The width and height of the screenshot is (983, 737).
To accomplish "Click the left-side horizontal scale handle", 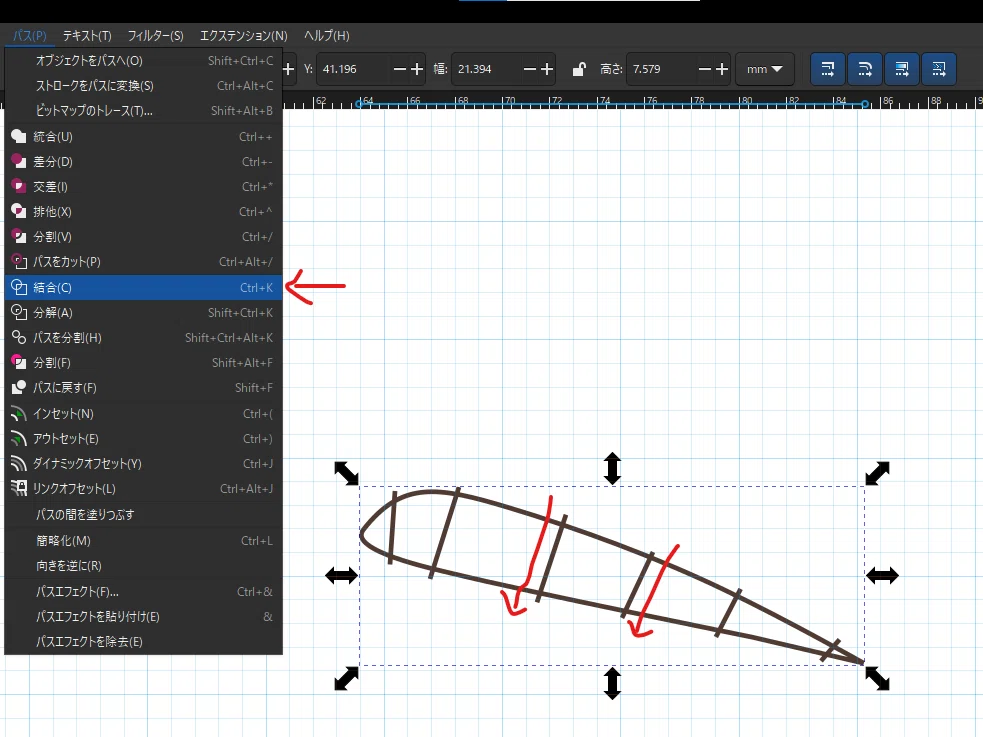I will tap(342, 575).
